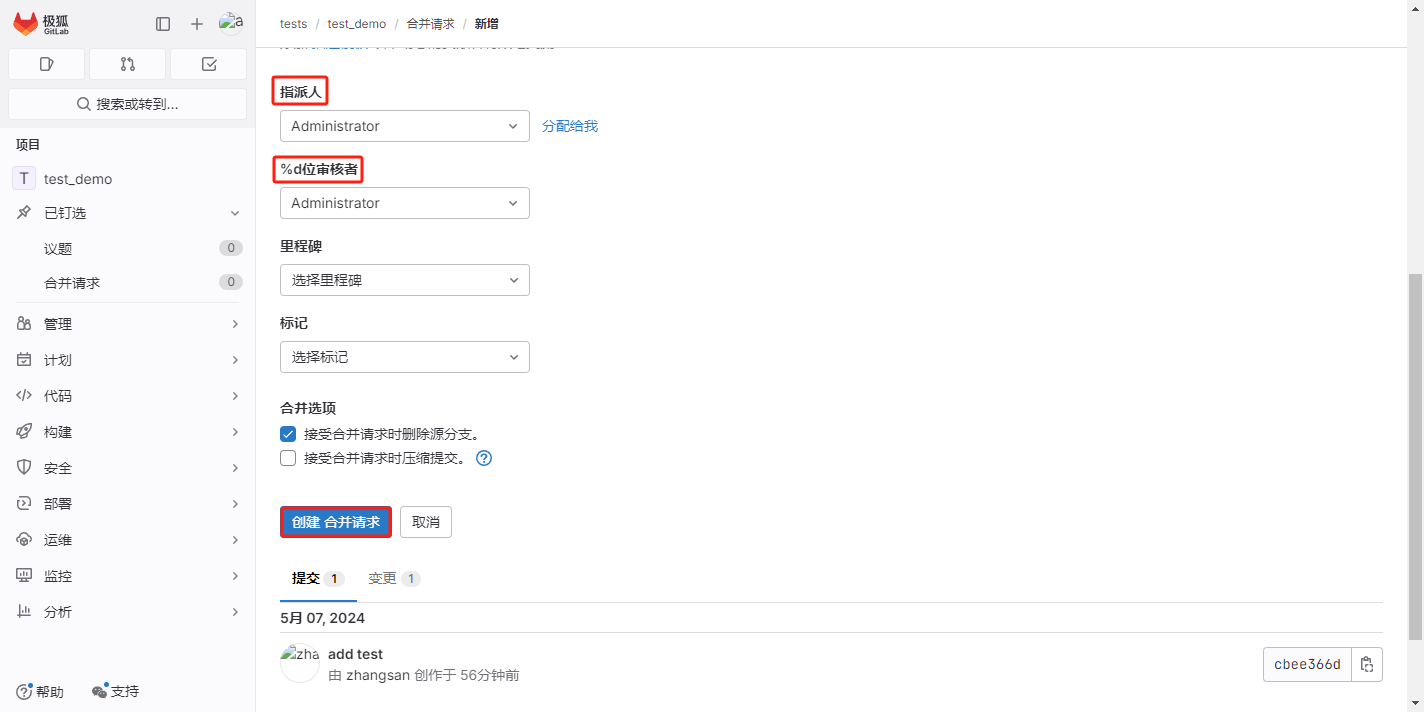Enable squash commits on merge checkbox

(288, 458)
